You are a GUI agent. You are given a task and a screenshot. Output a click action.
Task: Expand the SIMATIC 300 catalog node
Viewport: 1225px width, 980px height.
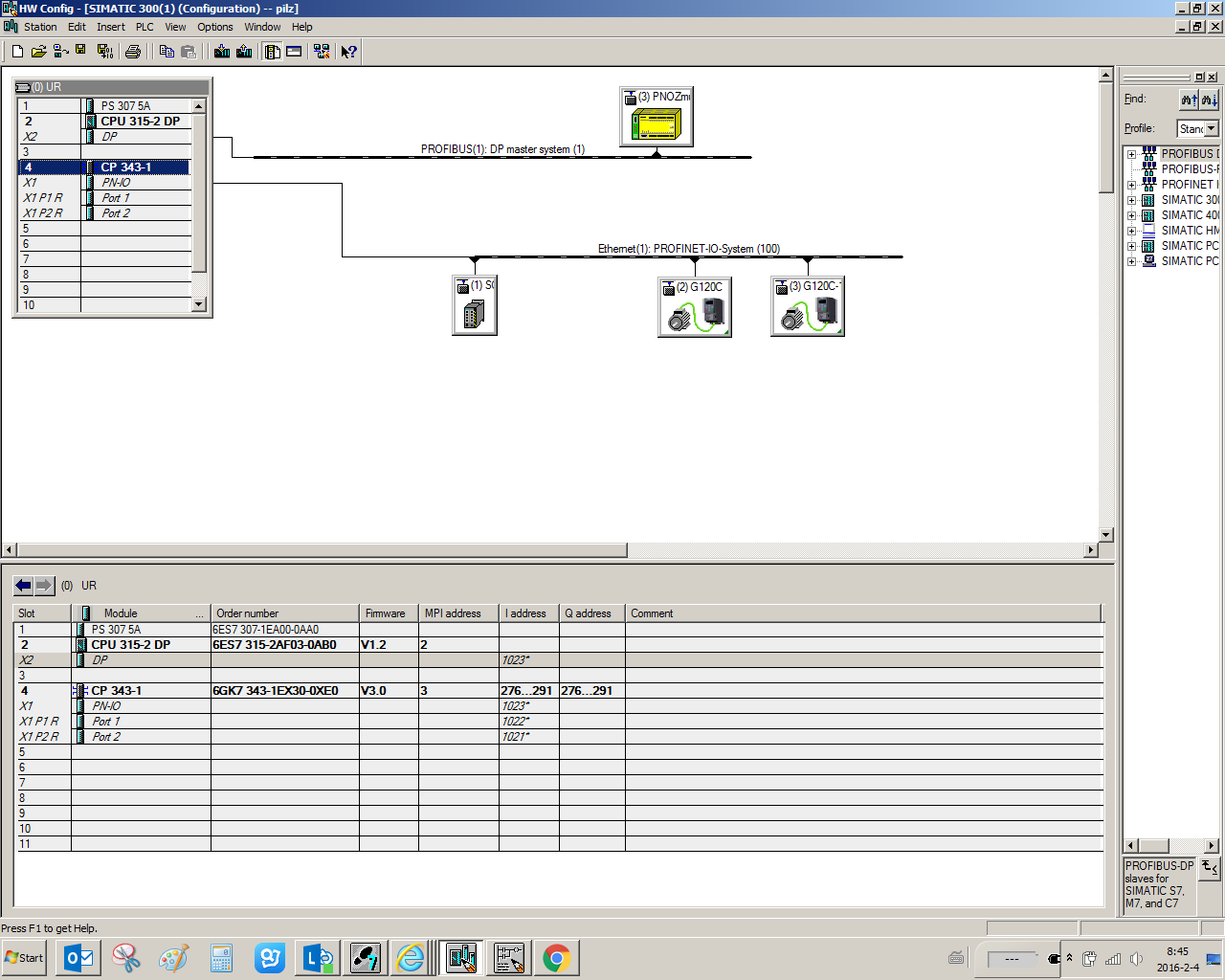tap(1131, 200)
